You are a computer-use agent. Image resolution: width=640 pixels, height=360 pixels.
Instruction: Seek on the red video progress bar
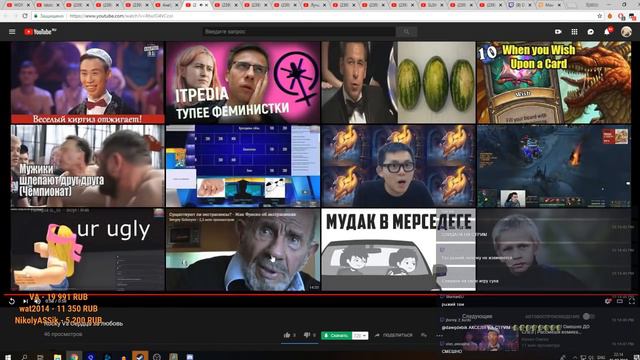320,294
